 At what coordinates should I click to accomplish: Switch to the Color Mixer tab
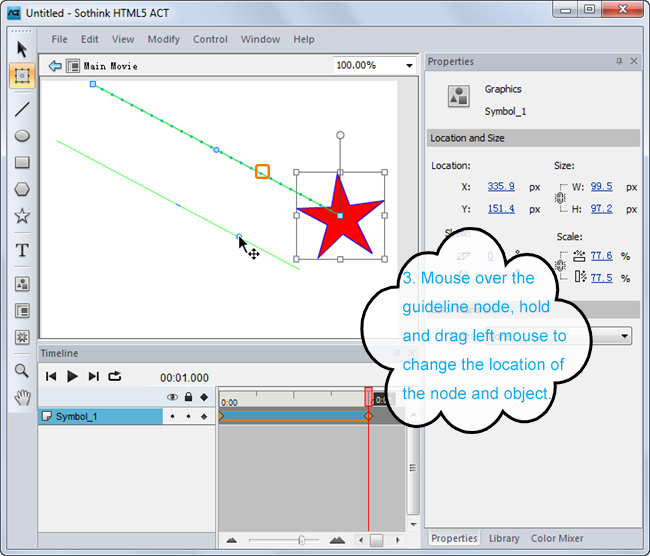(557, 538)
